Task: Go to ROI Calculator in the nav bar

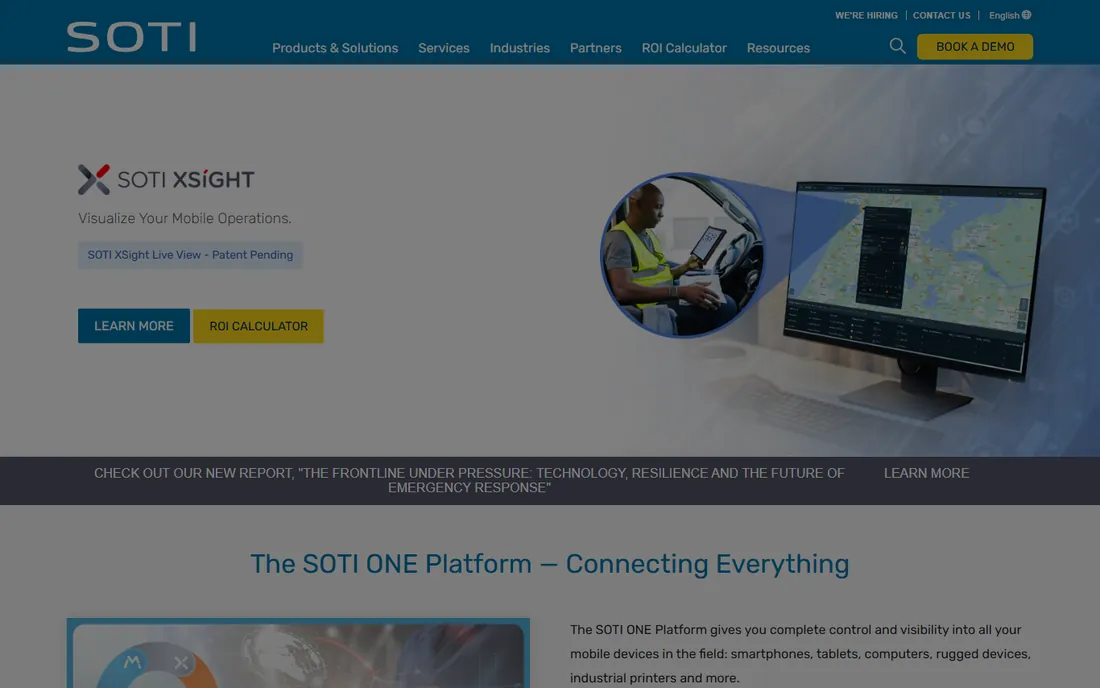Action: pyautogui.click(x=684, y=48)
